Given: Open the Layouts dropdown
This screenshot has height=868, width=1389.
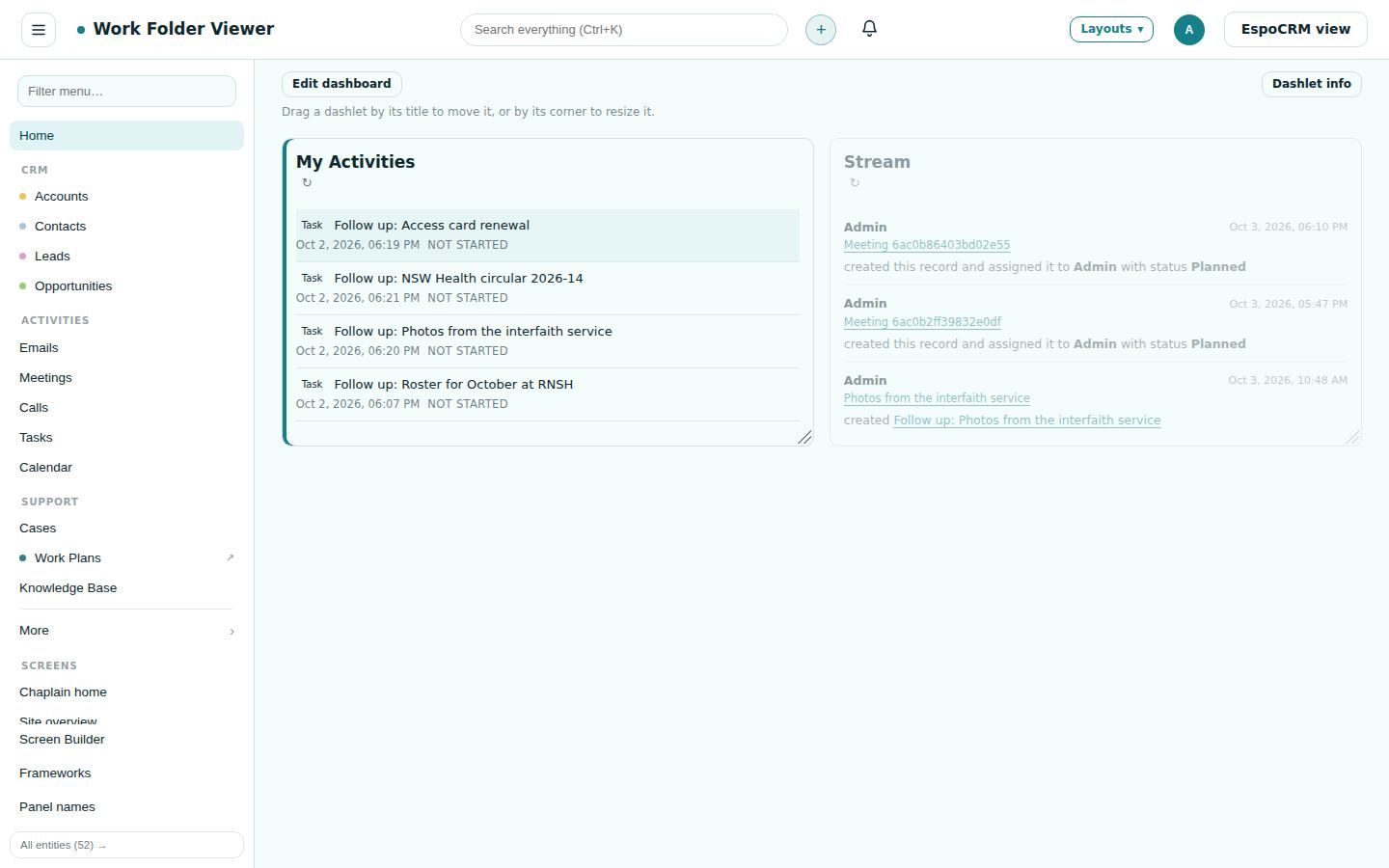Looking at the screenshot, I should (1111, 29).
